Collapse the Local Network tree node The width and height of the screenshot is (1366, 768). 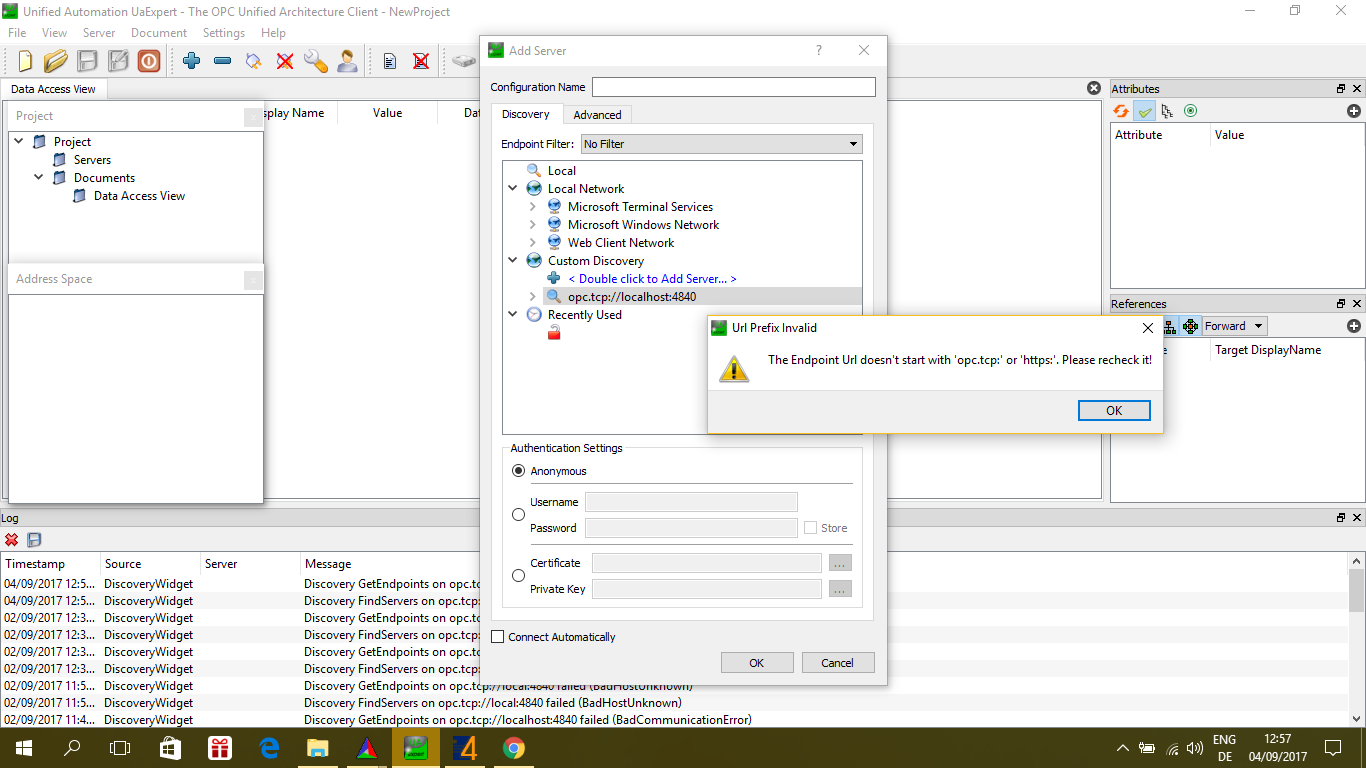click(513, 189)
